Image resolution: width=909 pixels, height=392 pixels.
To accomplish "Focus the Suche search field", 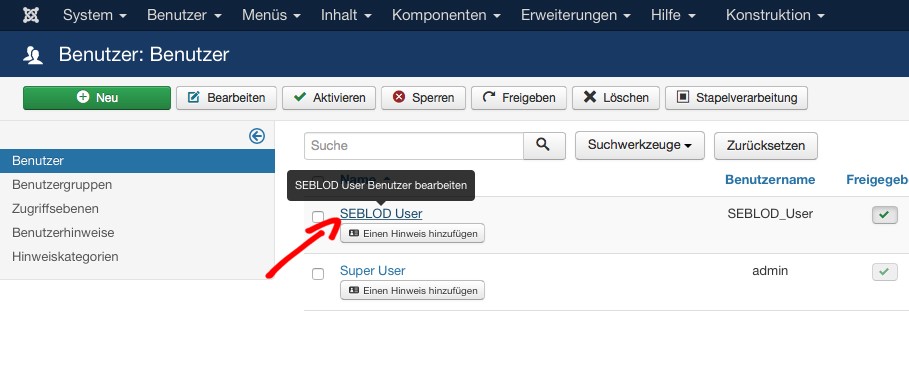I will coord(414,146).
